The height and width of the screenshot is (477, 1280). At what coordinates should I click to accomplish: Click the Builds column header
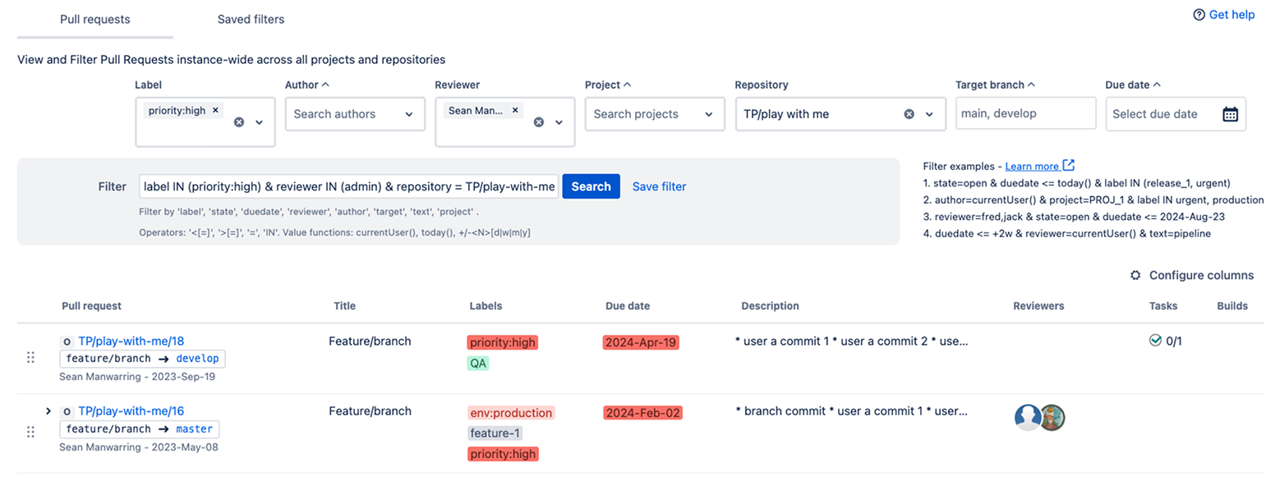tap(1232, 306)
